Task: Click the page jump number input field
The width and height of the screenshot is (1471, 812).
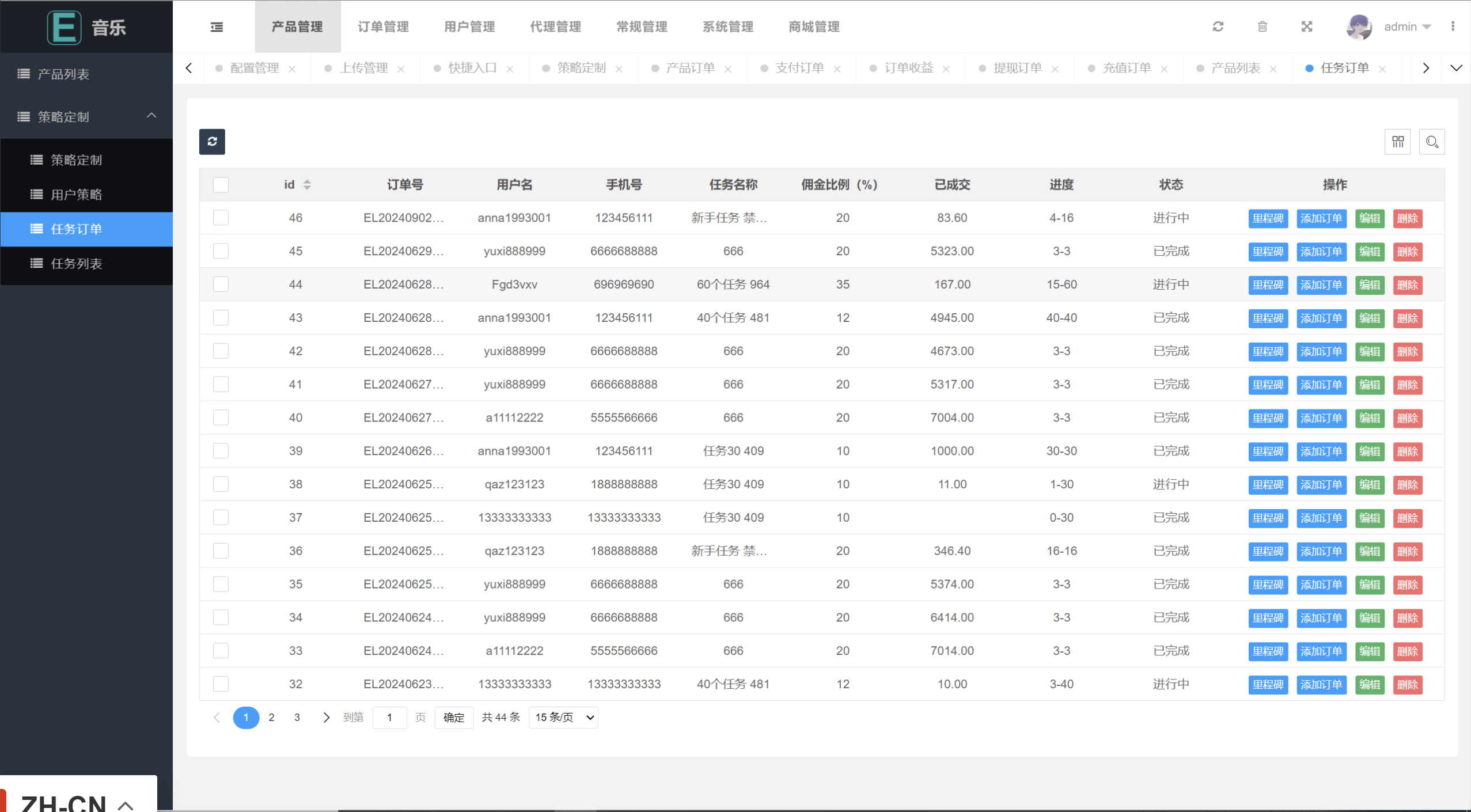Action: click(390, 718)
